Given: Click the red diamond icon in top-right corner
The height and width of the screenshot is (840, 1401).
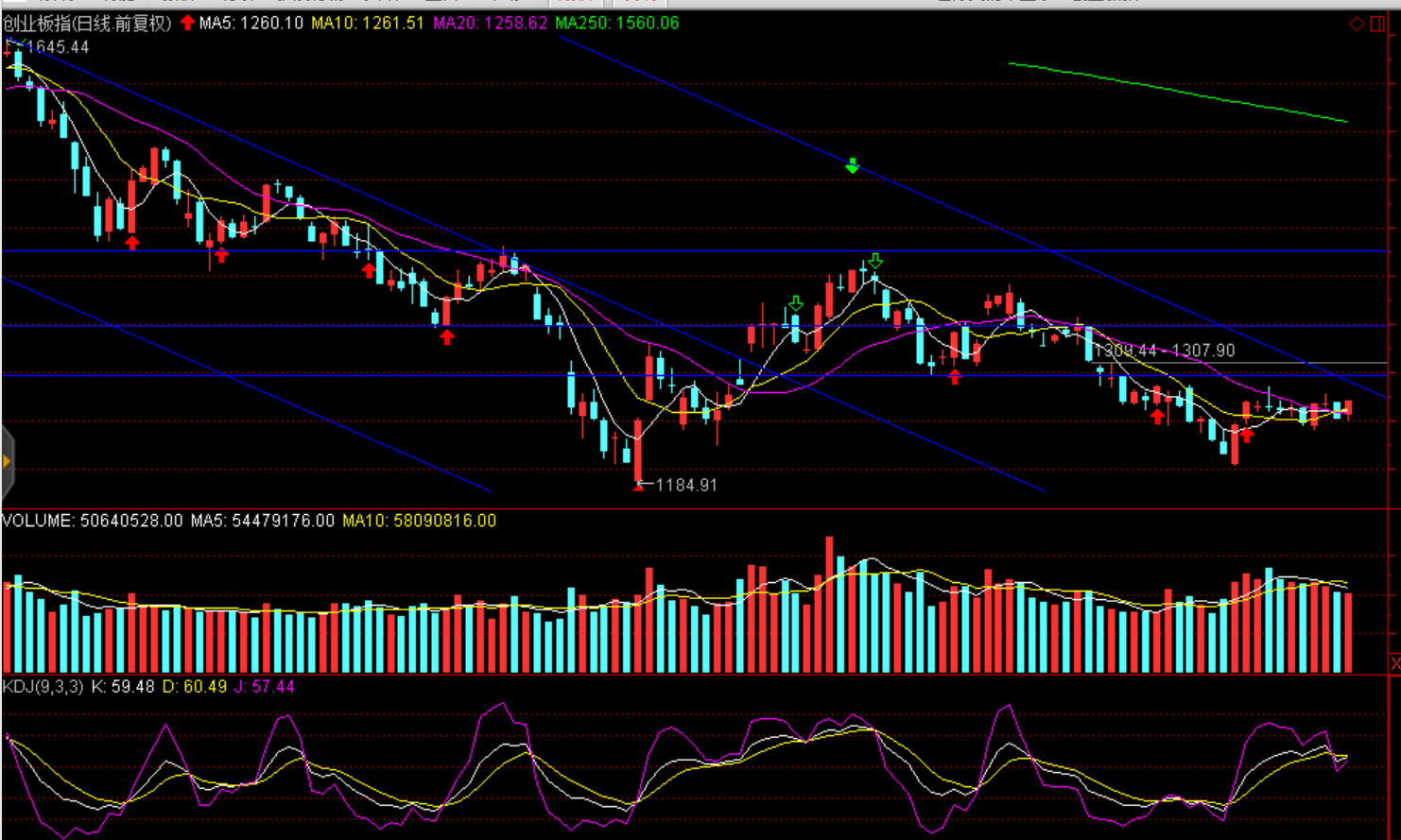Looking at the screenshot, I should pyautogui.click(x=1356, y=24).
